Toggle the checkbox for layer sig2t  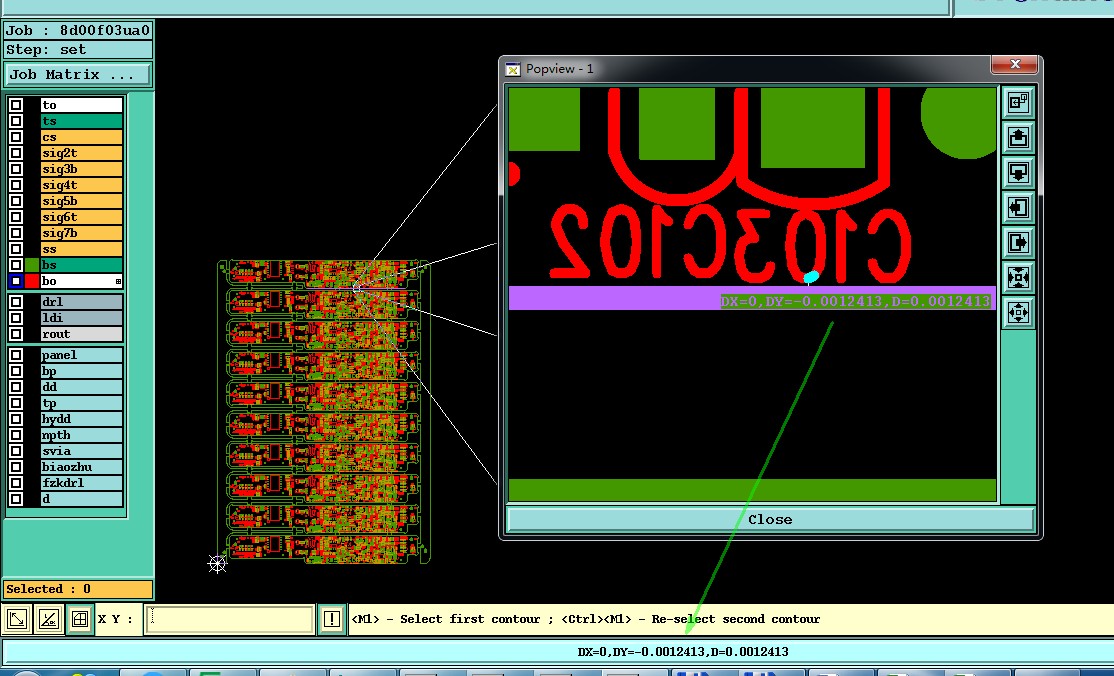(16, 153)
